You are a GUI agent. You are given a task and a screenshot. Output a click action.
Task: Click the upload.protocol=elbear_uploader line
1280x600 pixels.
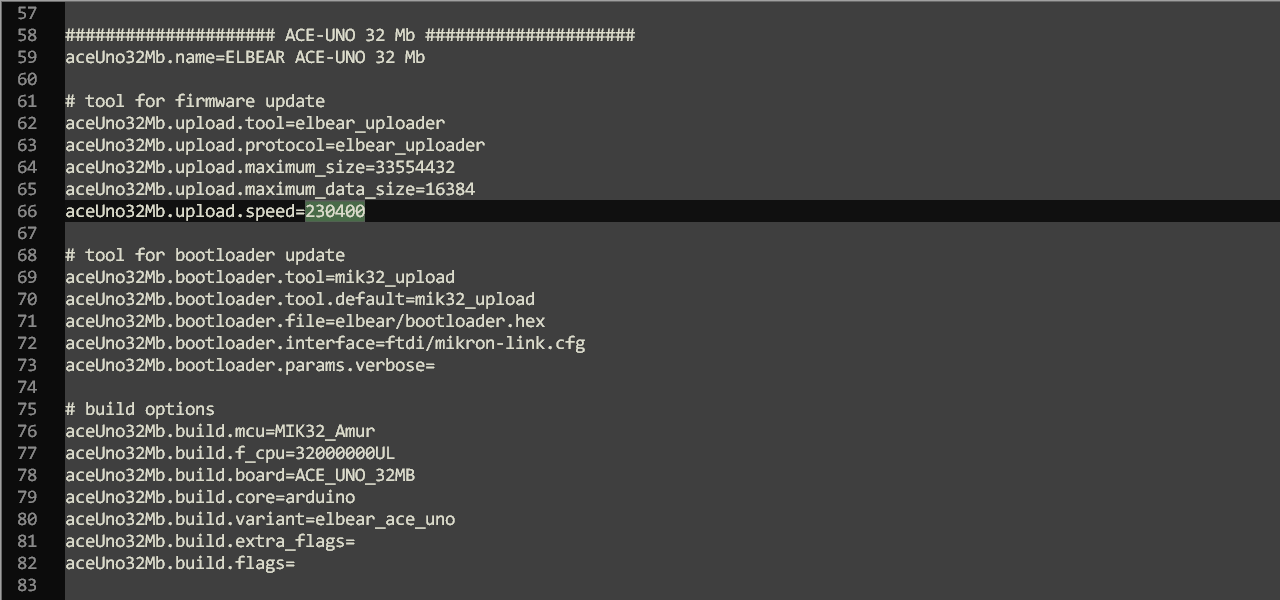275,145
